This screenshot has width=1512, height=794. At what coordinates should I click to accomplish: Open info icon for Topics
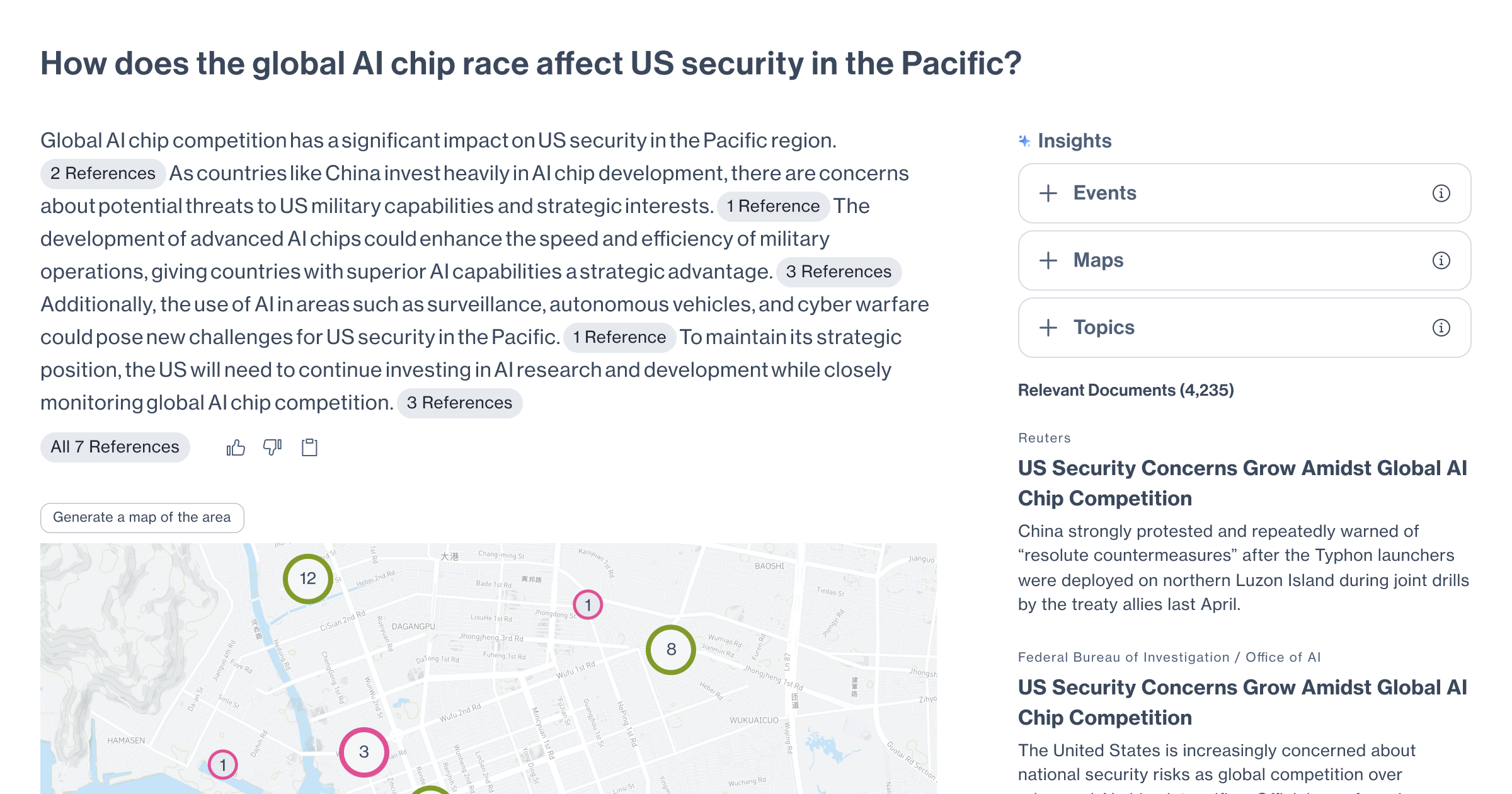[x=1441, y=328]
